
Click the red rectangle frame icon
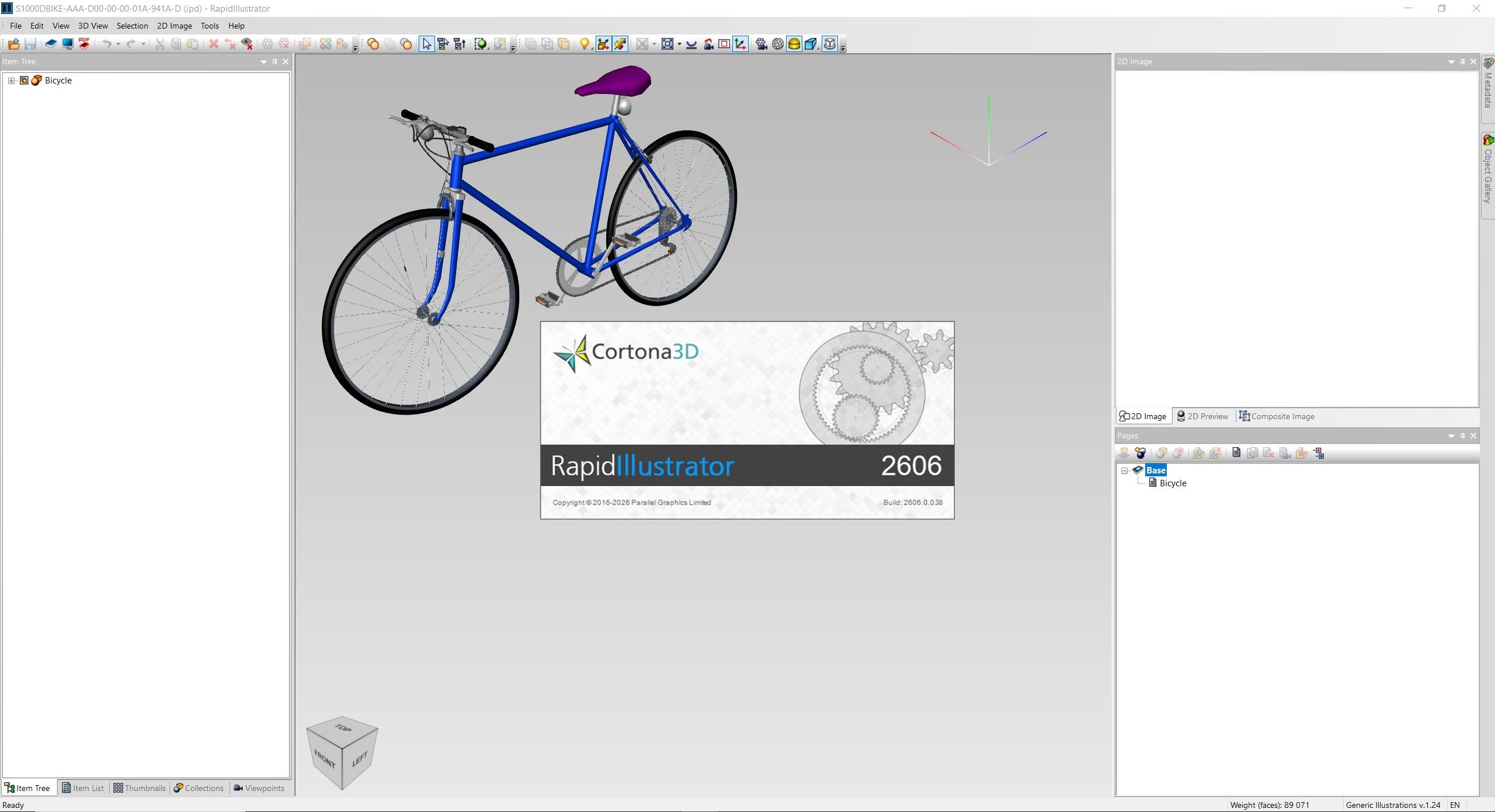[724, 44]
